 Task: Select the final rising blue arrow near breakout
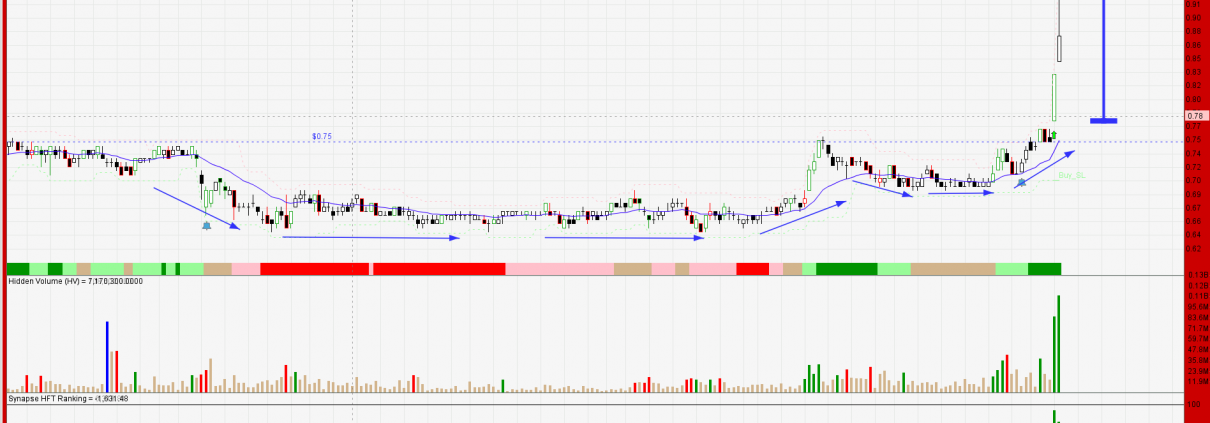click(1043, 167)
